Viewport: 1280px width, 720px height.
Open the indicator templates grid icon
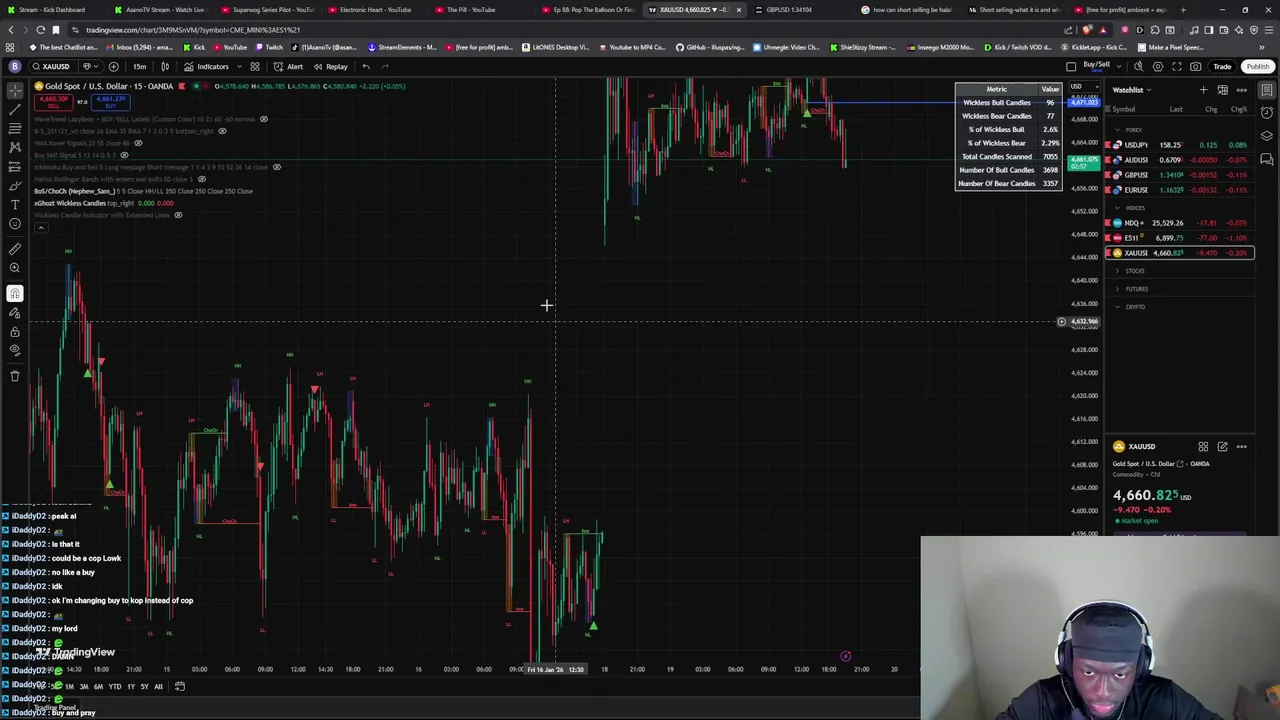point(255,66)
